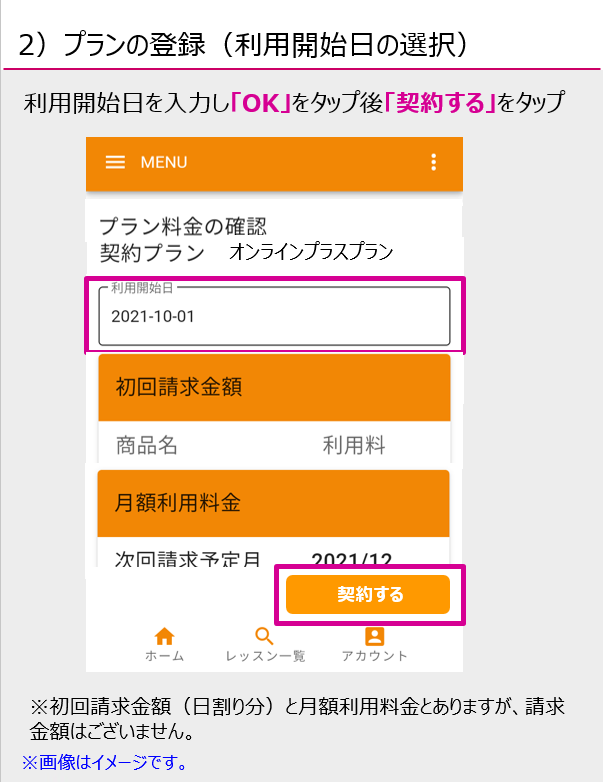Select the レッスン一覧 tab label
This screenshot has height=782, width=603.
click(x=265, y=656)
